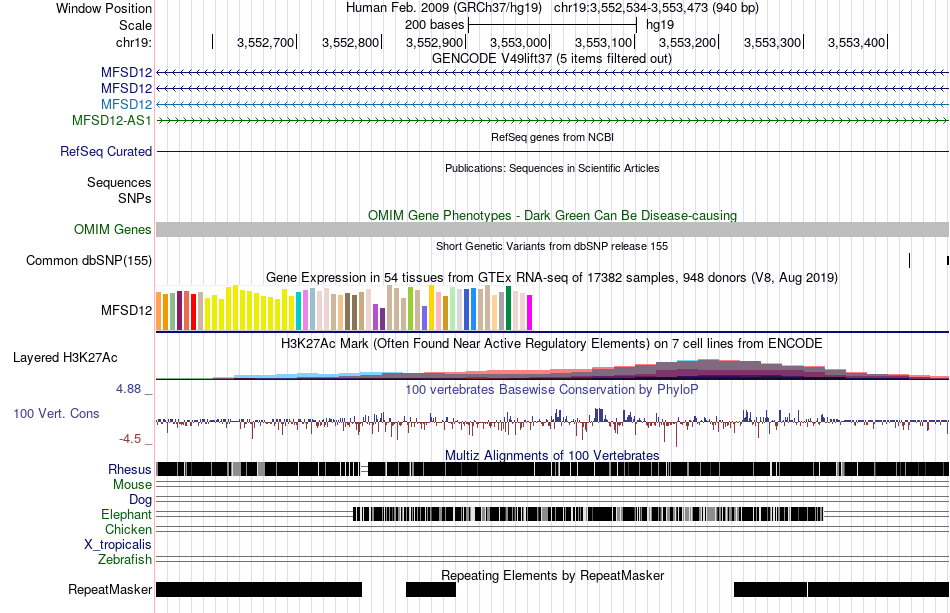Click the OMIM Gene Phenotypes green title
The height and width of the screenshot is (613, 950).
pyautogui.click(x=552, y=216)
